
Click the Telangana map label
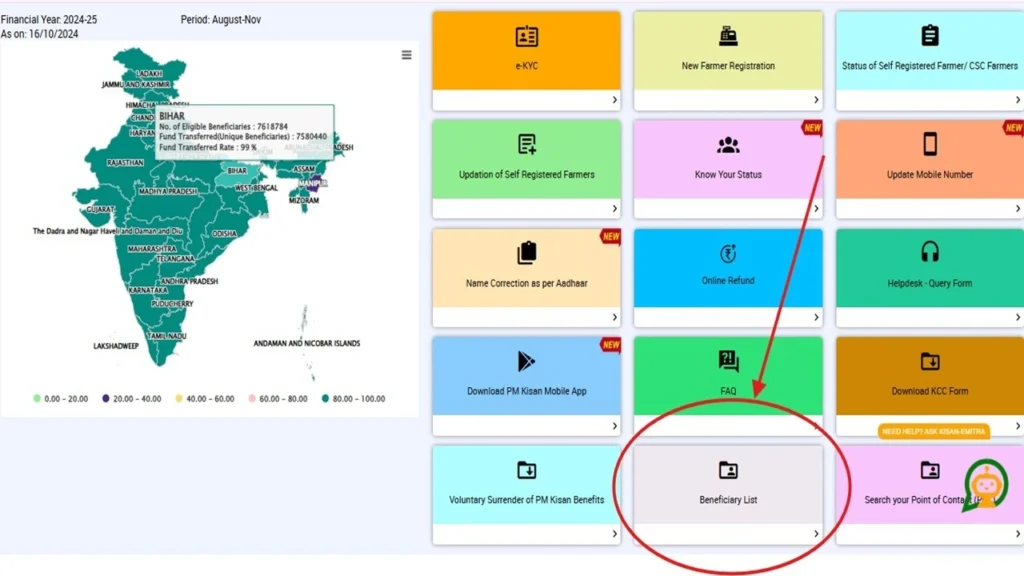pos(176,259)
